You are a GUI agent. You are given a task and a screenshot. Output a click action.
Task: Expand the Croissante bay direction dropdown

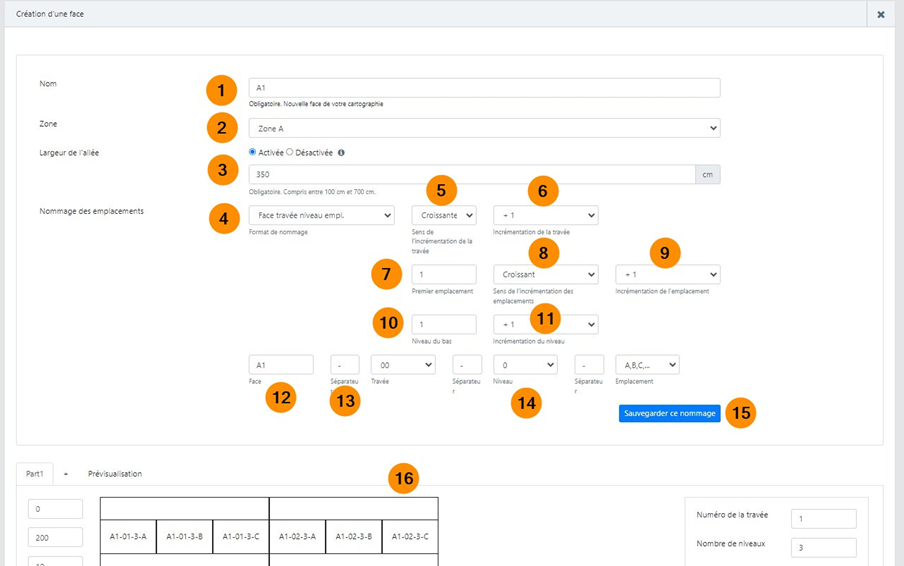443,215
